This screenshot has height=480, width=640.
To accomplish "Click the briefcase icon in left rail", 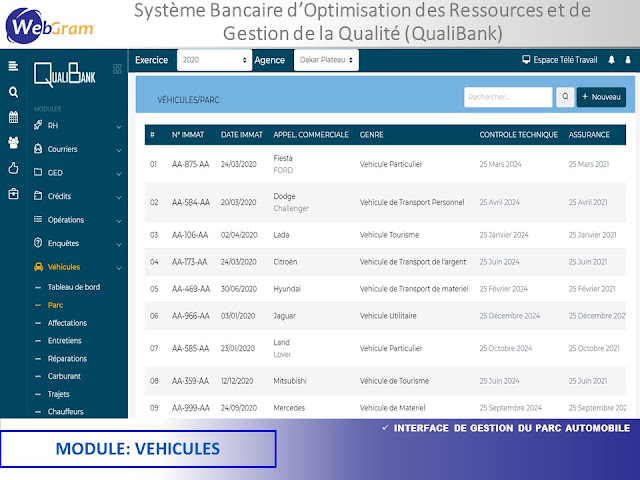I will [x=13, y=193].
